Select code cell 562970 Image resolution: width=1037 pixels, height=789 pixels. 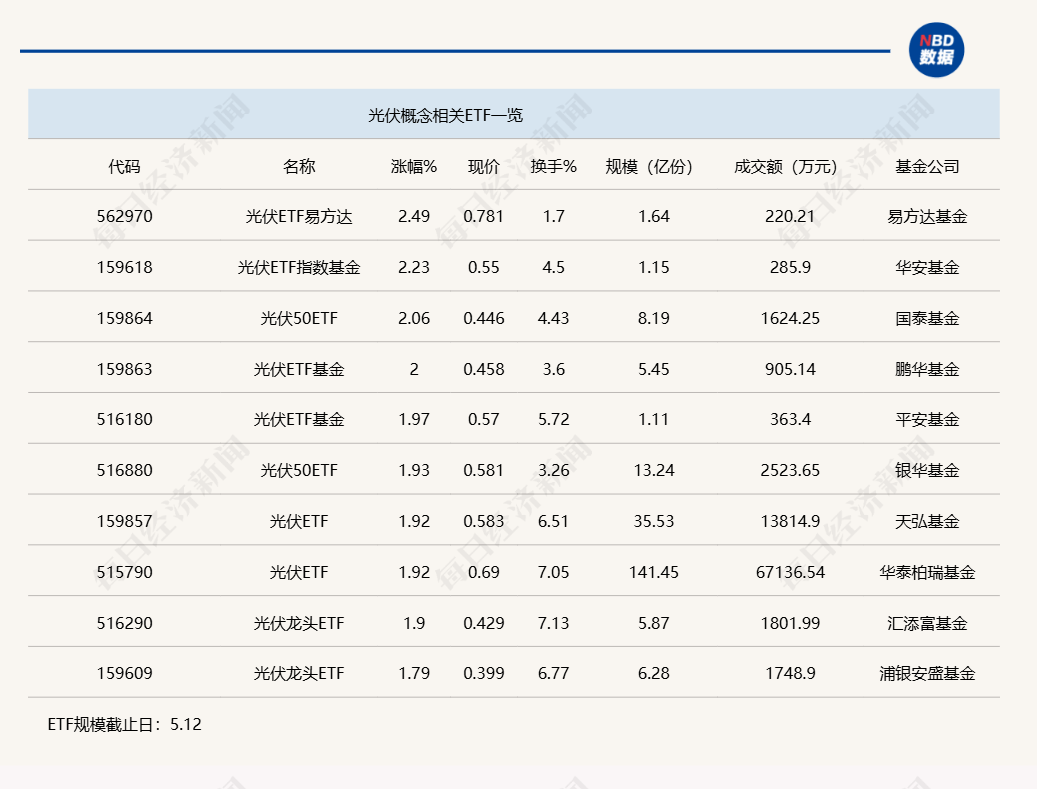coord(124,216)
